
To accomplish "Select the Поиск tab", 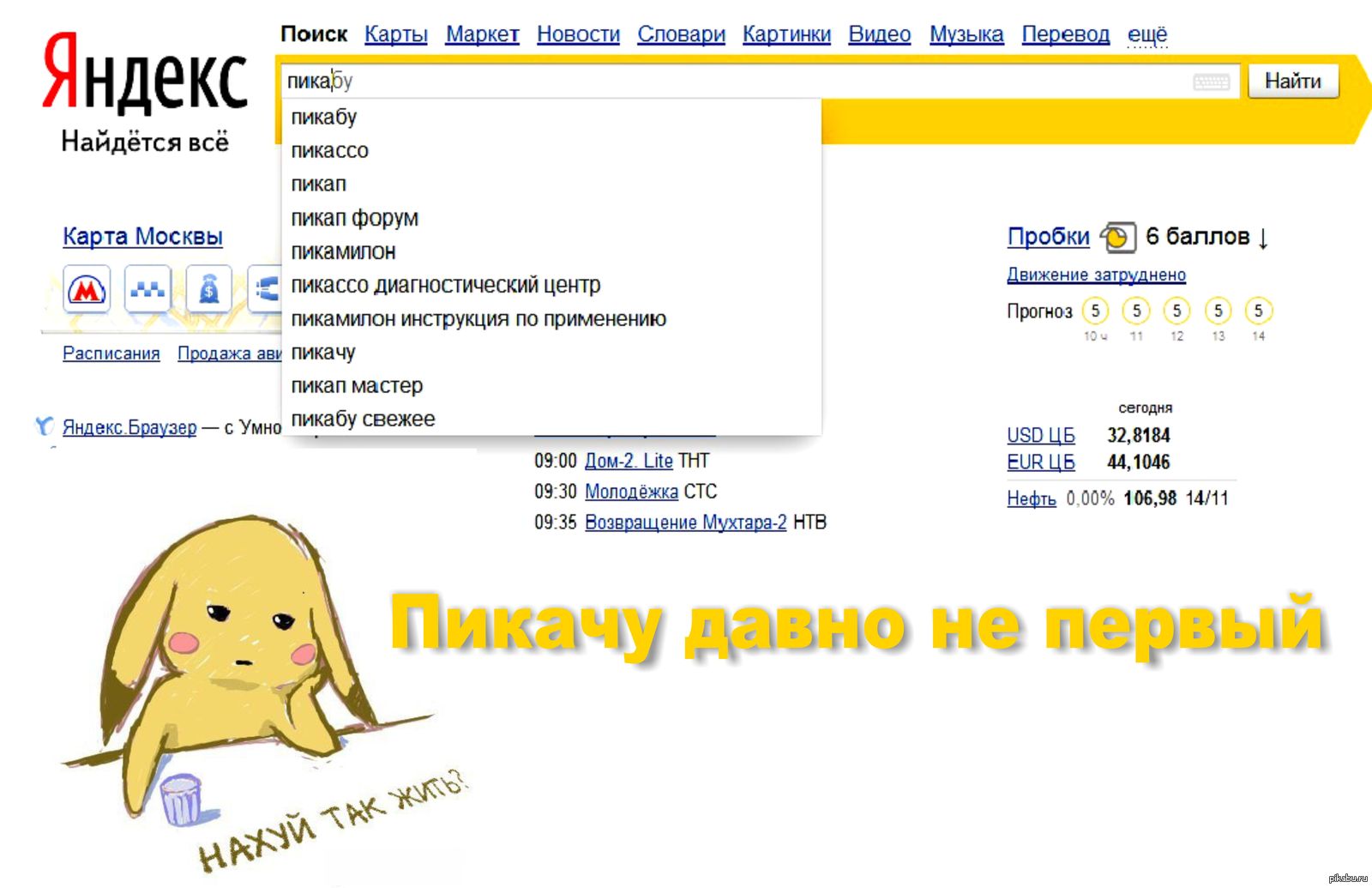I will coord(314,34).
